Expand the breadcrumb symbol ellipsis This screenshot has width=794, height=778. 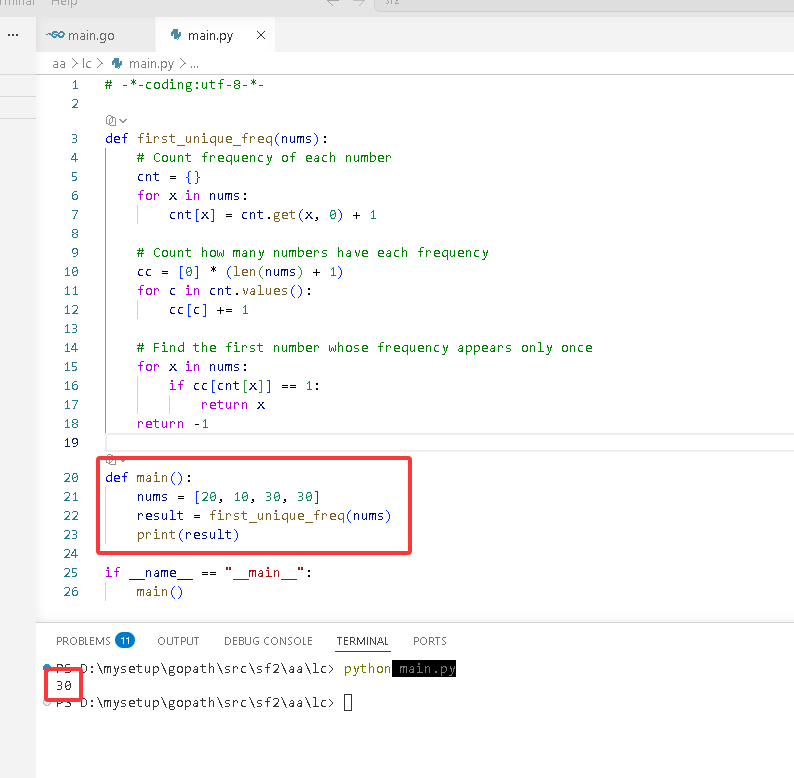click(x=194, y=64)
